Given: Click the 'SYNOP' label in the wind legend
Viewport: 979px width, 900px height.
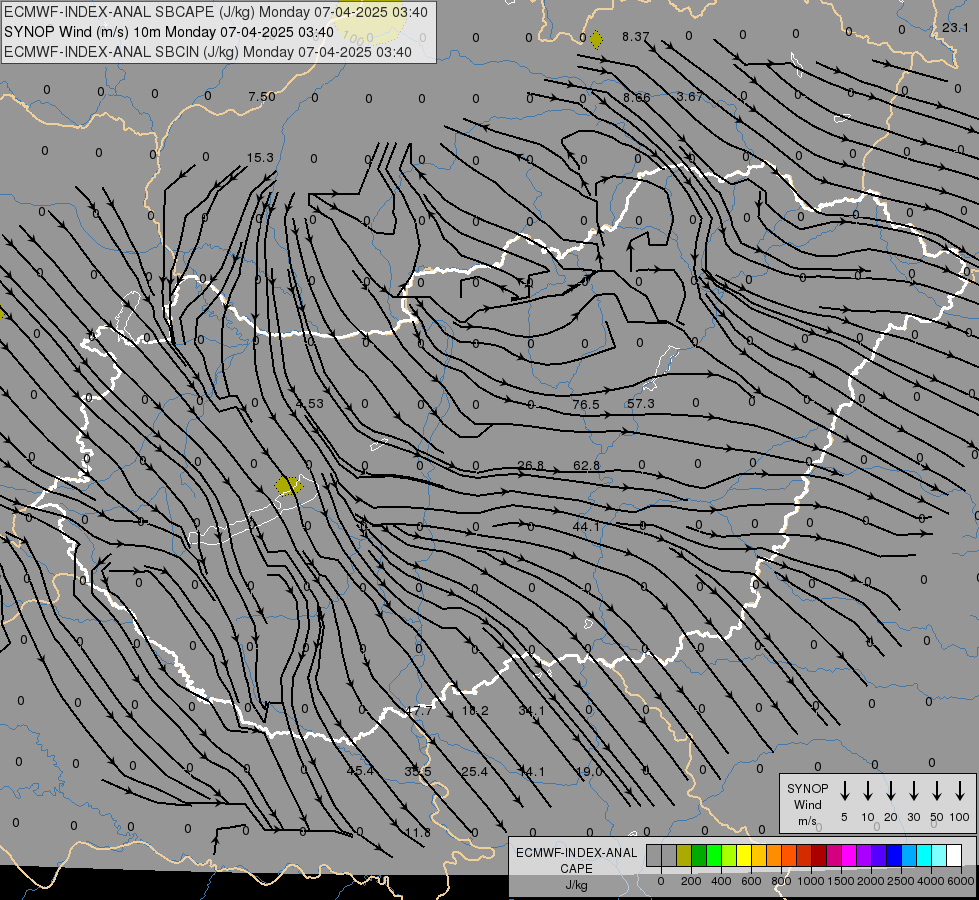Looking at the screenshot, I should [x=807, y=788].
